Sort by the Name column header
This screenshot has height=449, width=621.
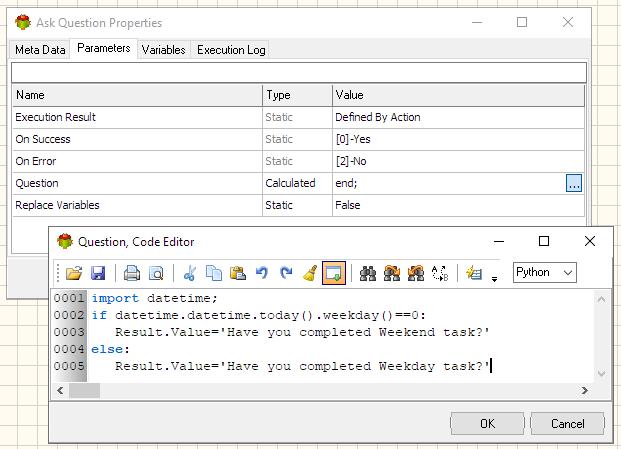(x=137, y=95)
